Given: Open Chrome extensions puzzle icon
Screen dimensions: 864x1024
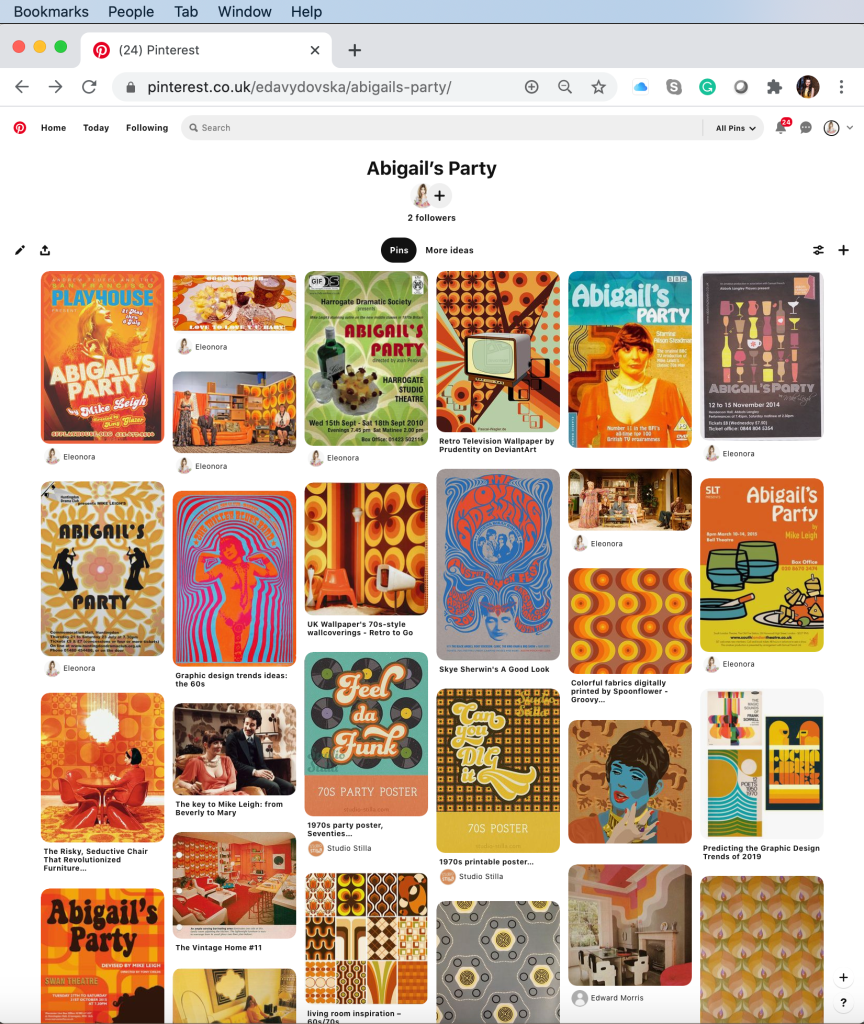Looking at the screenshot, I should [x=775, y=87].
